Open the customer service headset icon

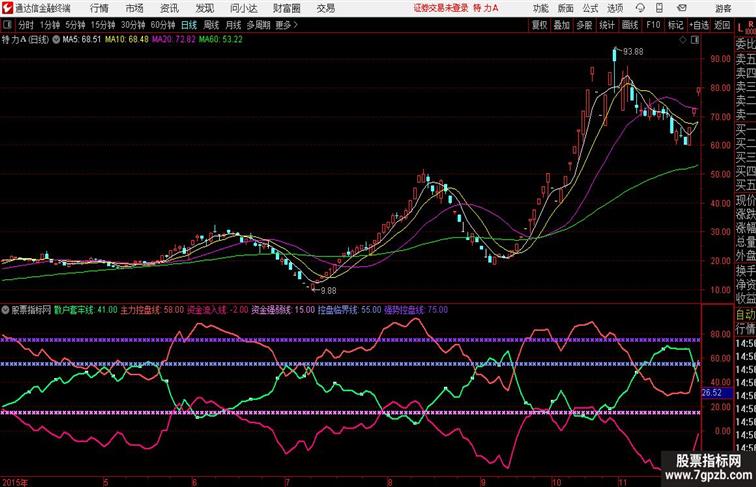click(x=640, y=8)
